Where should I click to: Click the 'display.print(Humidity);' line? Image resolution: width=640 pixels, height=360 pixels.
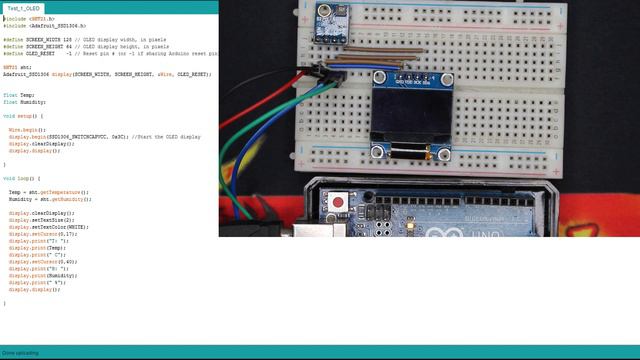(x=43, y=276)
